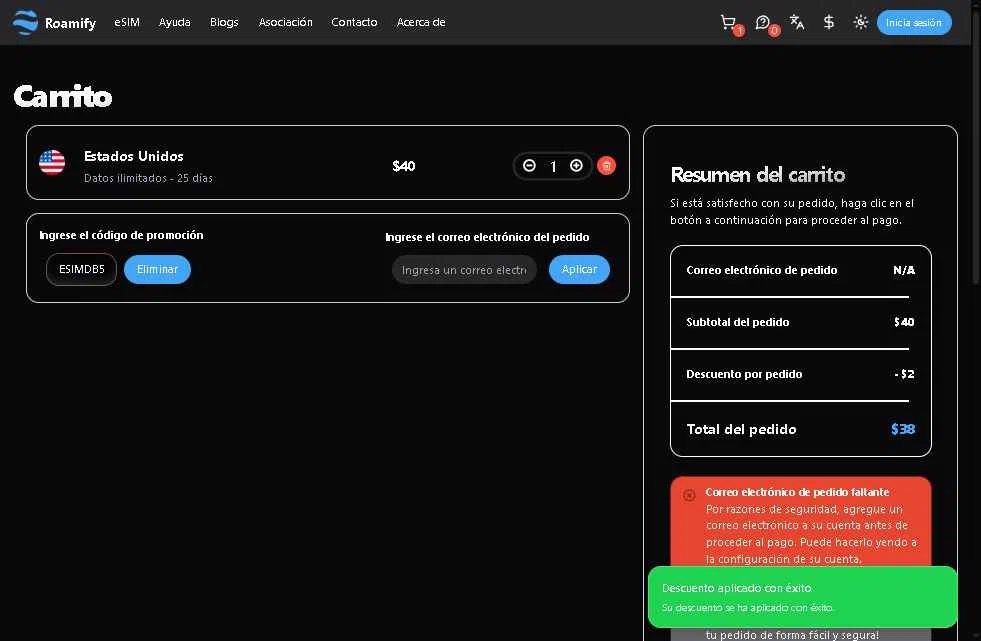981x641 pixels.
Task: Click the N/A email value
Action: [904, 270]
